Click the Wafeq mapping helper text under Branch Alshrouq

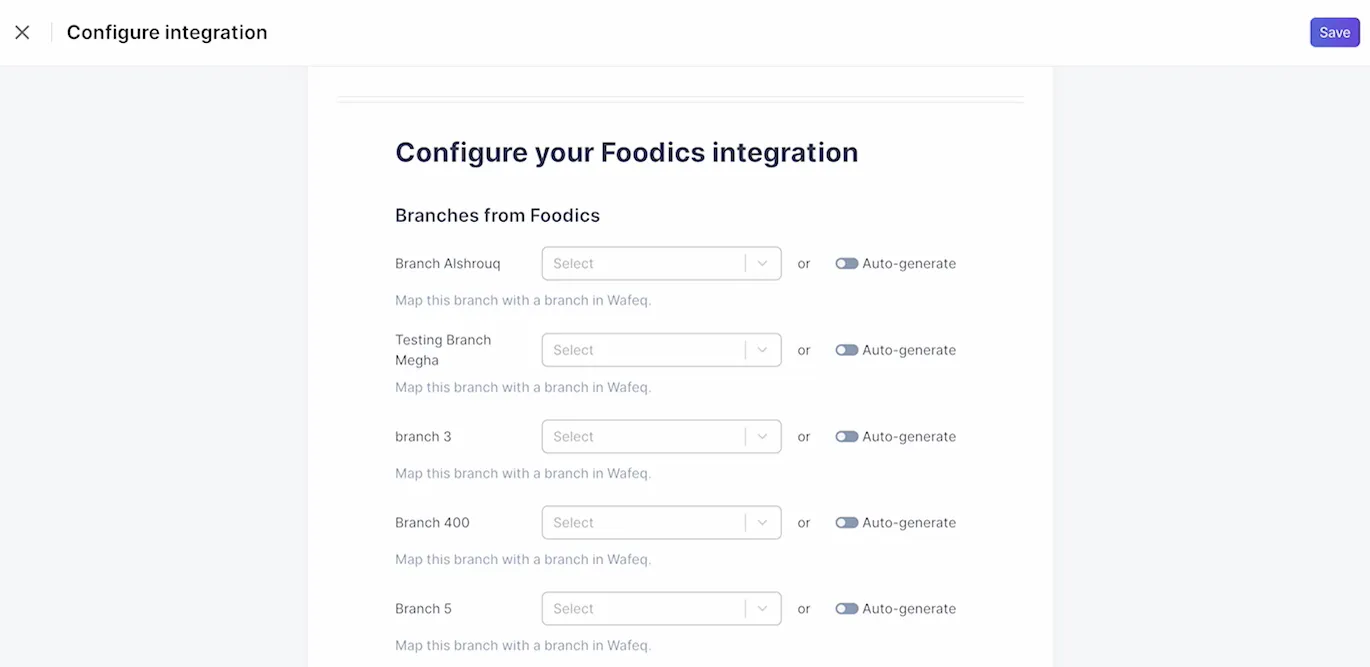(523, 299)
